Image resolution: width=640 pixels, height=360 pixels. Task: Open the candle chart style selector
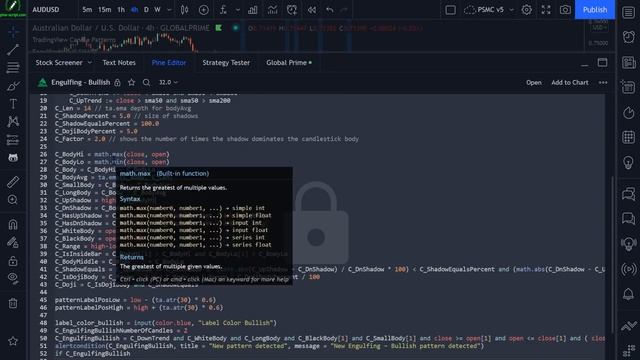184,9
